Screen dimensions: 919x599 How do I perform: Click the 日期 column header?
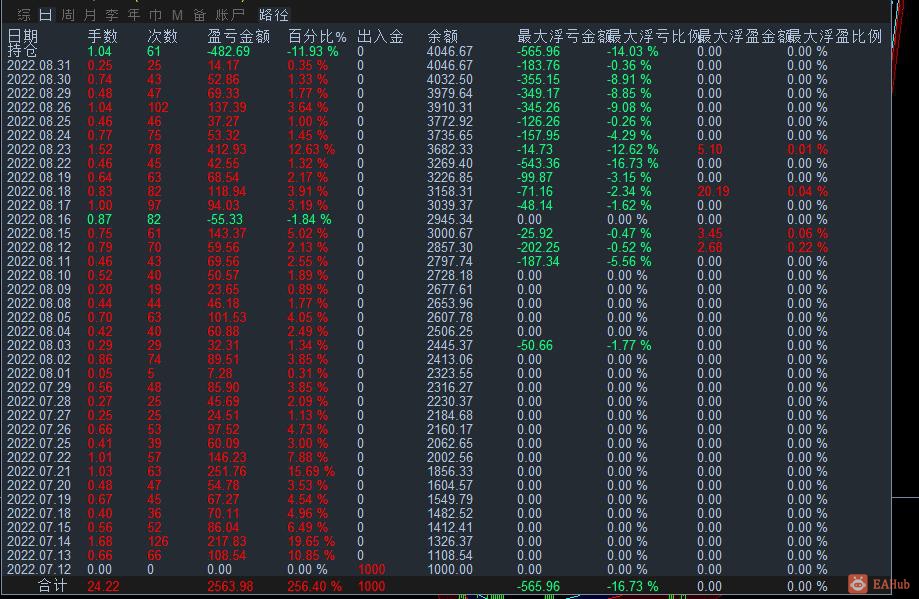[x=23, y=36]
